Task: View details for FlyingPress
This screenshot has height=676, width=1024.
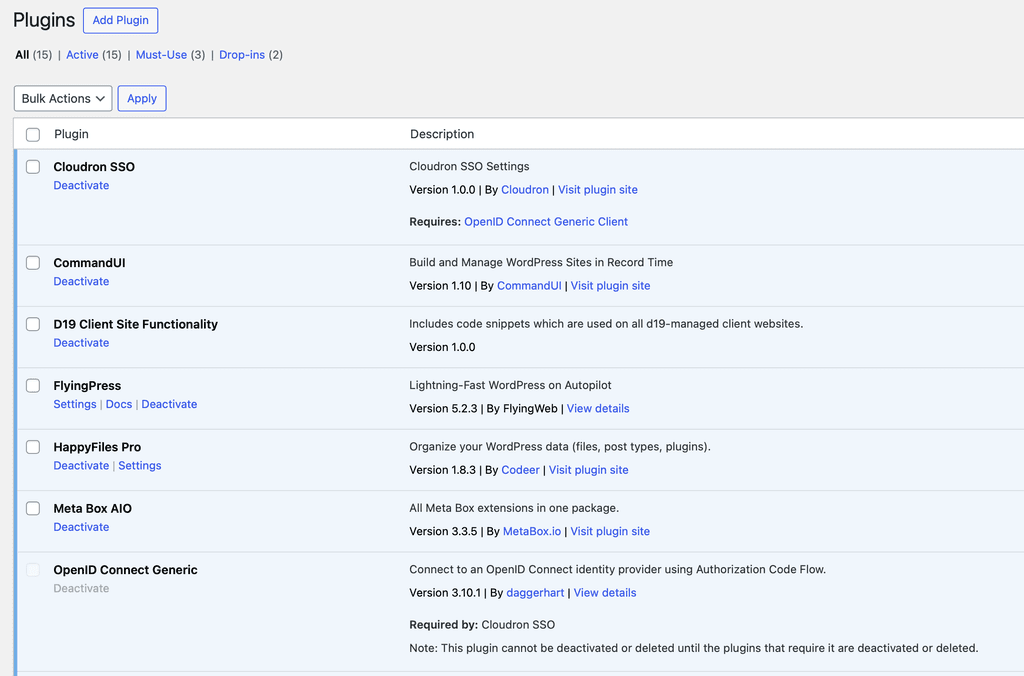Action: (598, 409)
